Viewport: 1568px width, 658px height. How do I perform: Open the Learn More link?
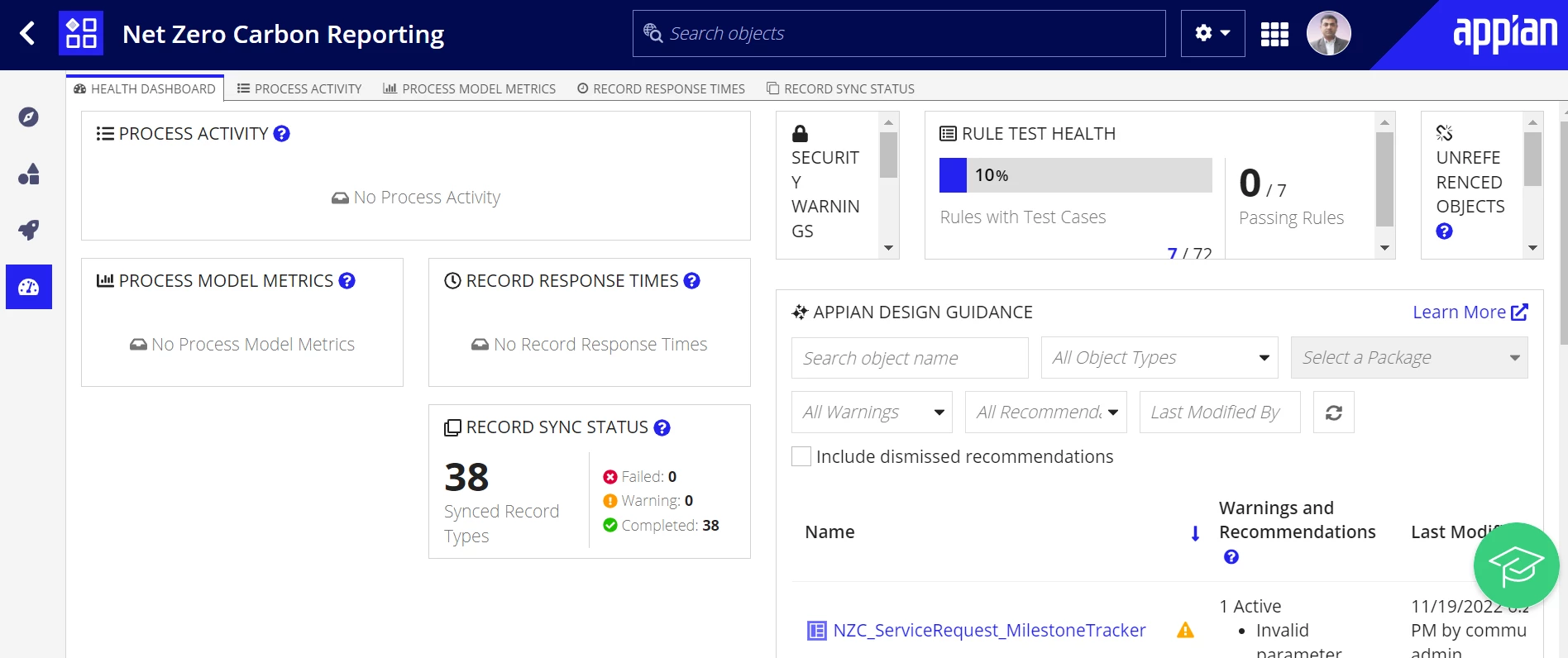tap(1470, 312)
